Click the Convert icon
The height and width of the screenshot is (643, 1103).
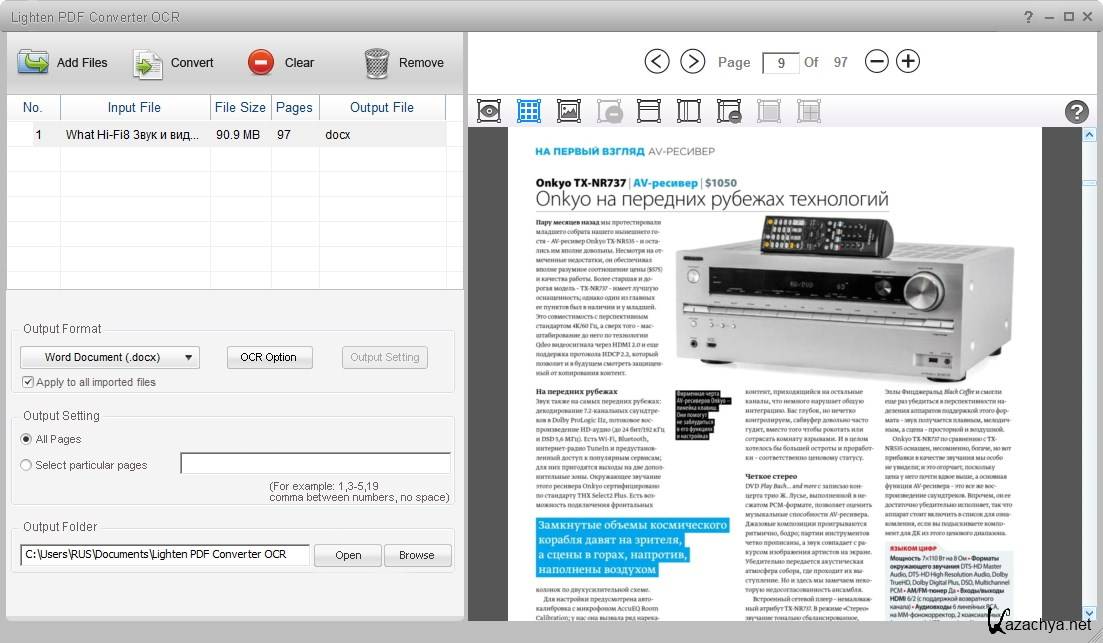pyautogui.click(x=148, y=63)
